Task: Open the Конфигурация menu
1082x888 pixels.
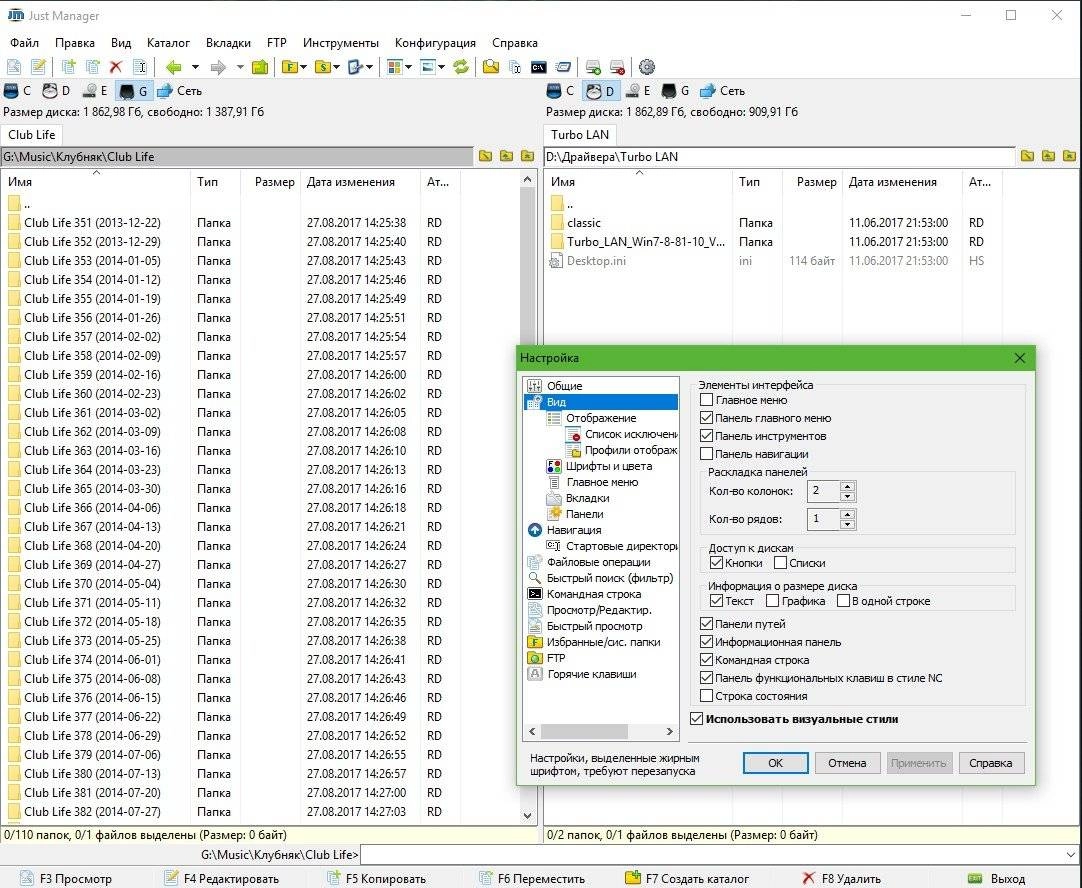Action: (435, 43)
